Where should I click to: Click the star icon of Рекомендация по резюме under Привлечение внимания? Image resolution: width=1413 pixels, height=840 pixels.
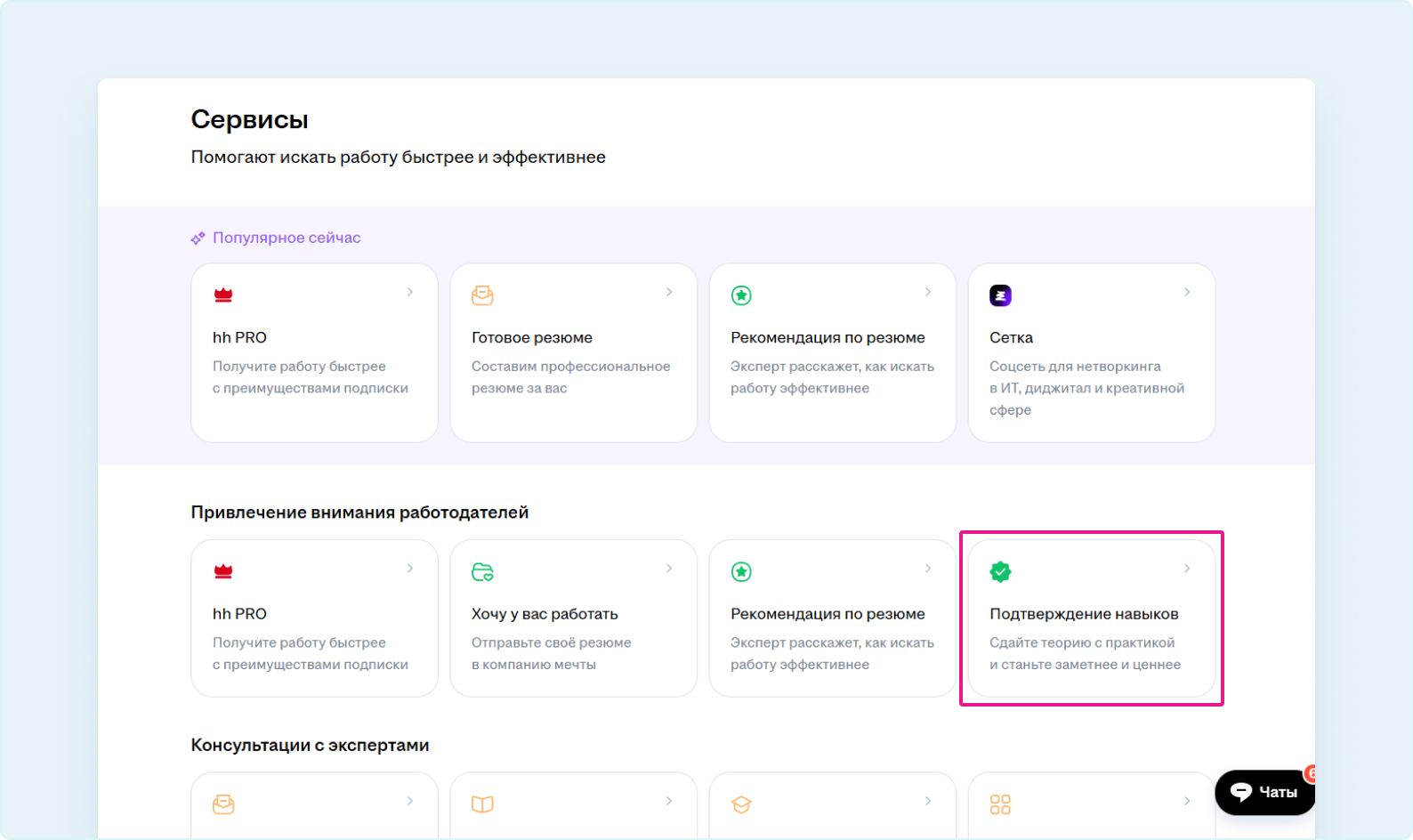pos(741,572)
